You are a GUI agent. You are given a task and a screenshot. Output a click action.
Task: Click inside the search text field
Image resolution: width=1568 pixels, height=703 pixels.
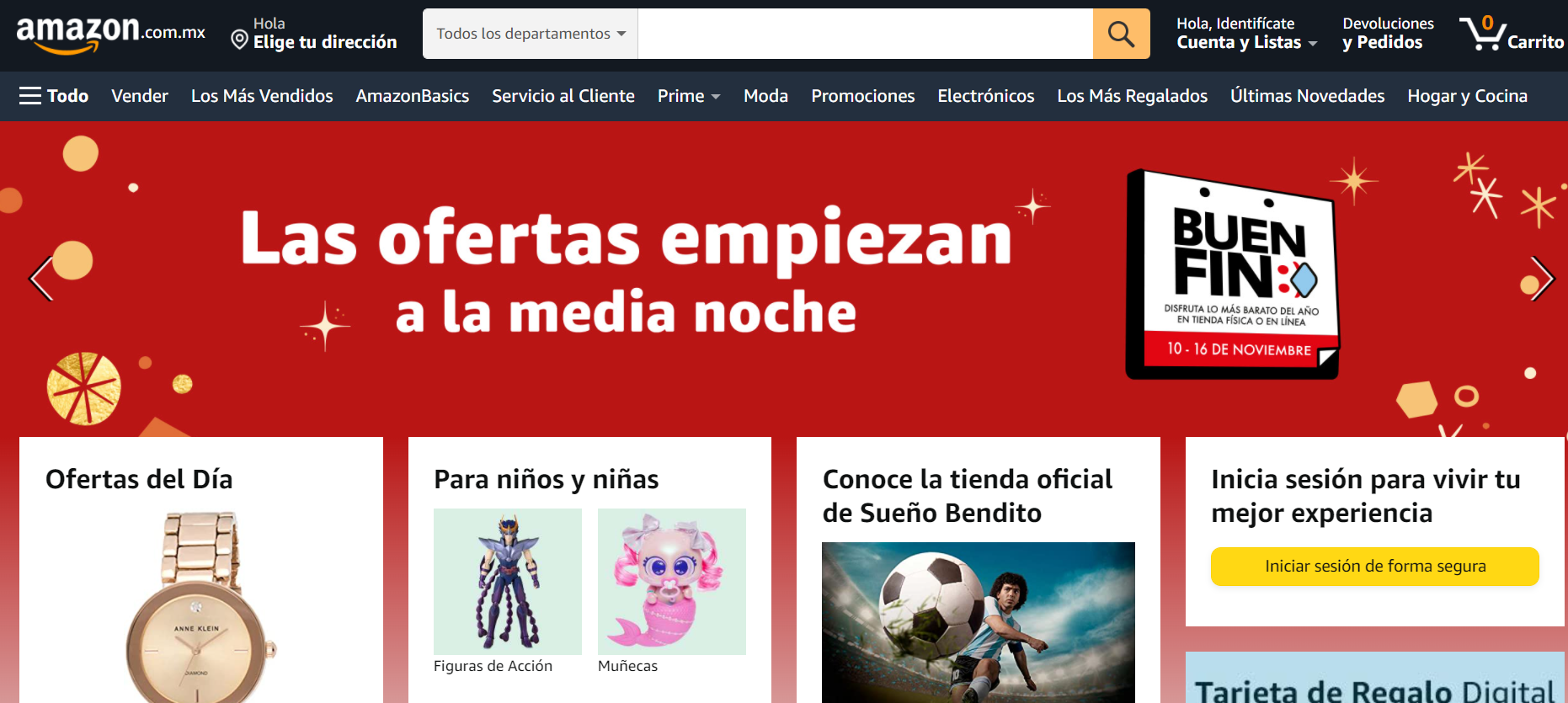pyautogui.click(x=866, y=34)
